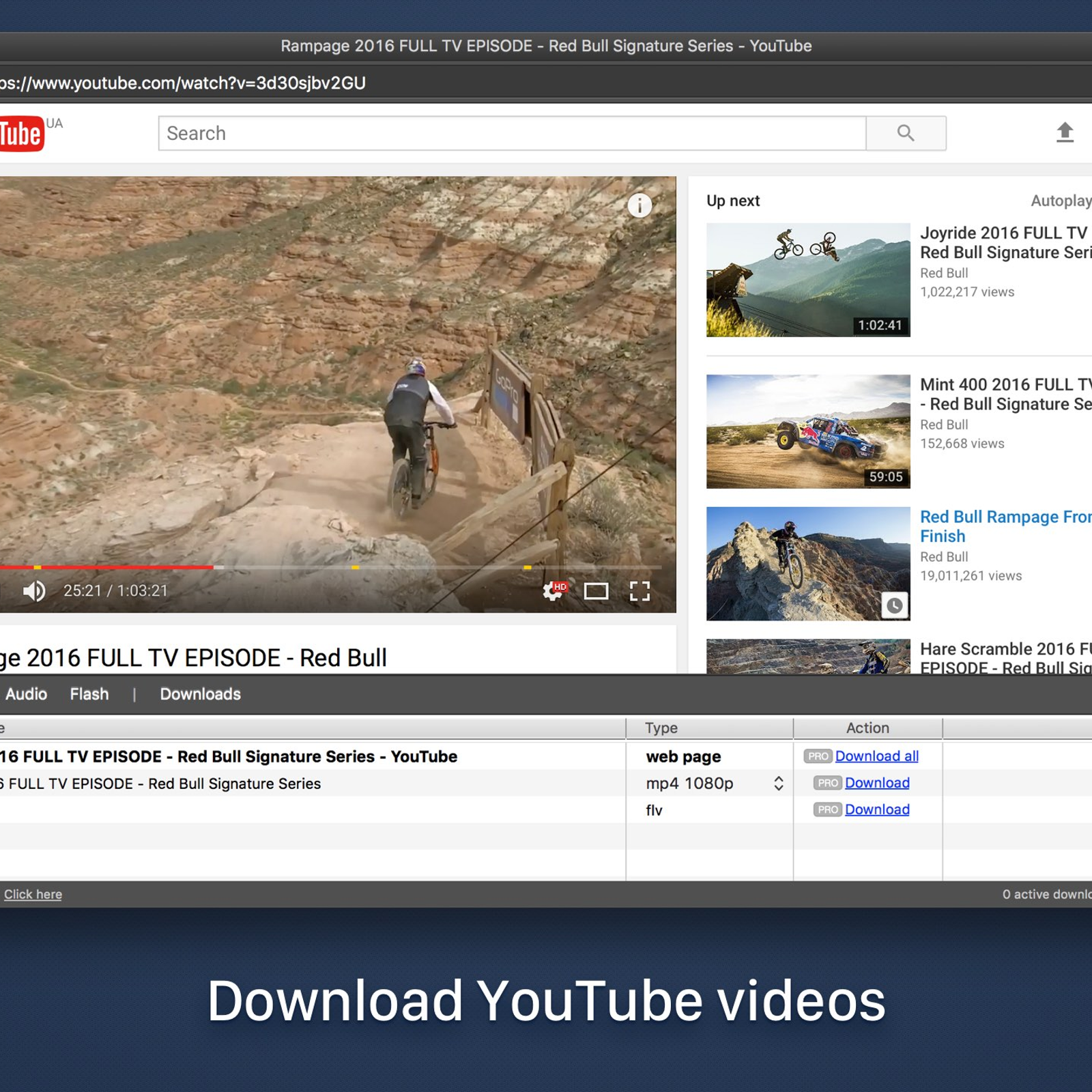This screenshot has height=1092, width=1092.
Task: Click PRO badge beside Download all
Action: click(818, 756)
